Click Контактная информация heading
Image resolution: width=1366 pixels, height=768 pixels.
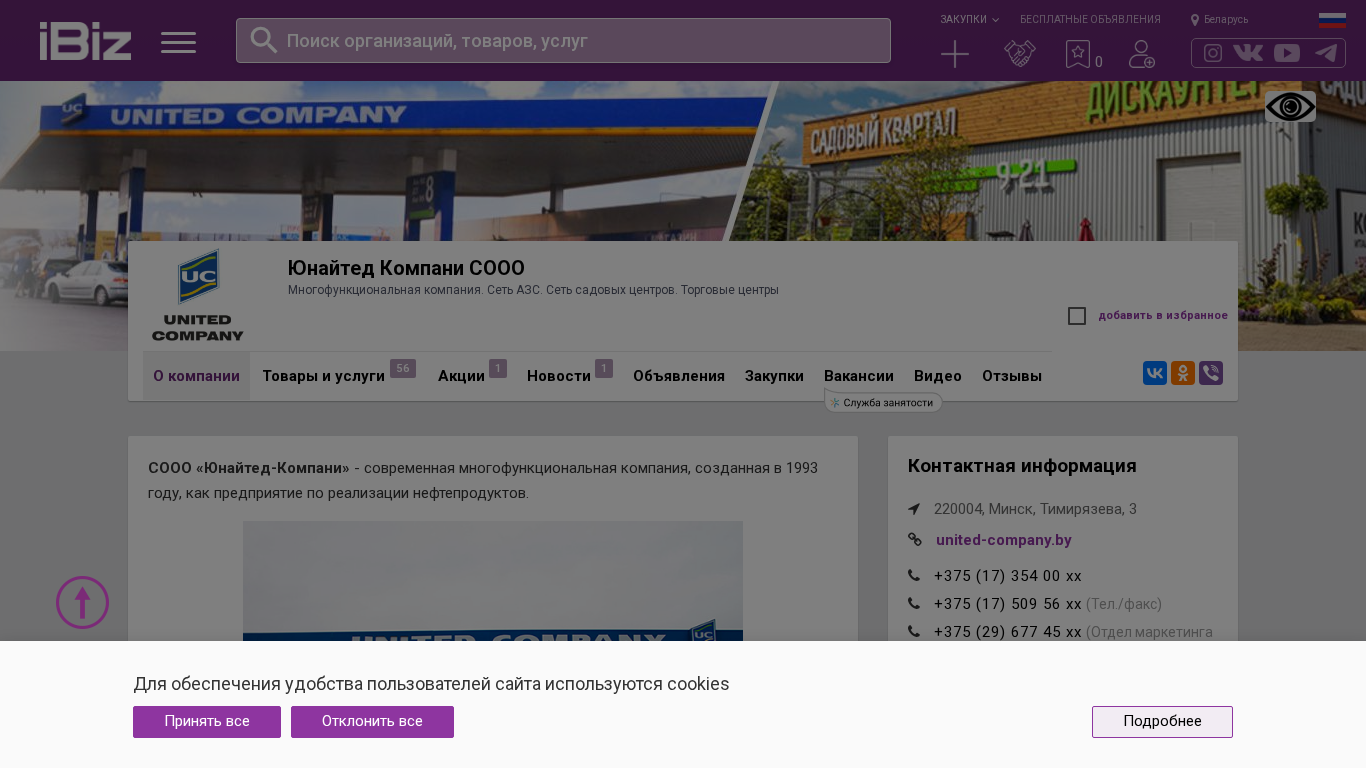point(1022,466)
